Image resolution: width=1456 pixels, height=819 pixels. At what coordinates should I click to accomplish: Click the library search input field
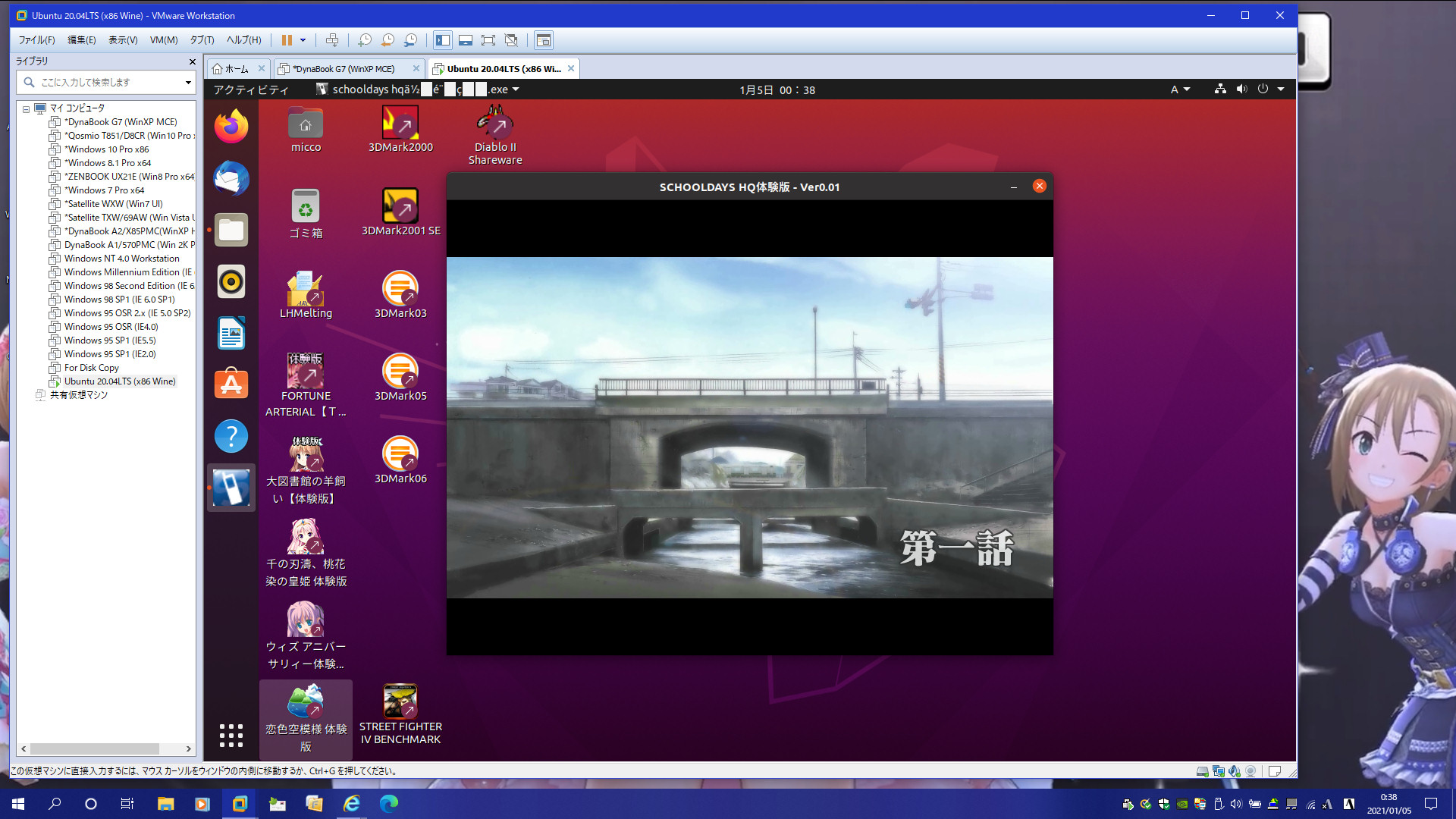pos(106,82)
